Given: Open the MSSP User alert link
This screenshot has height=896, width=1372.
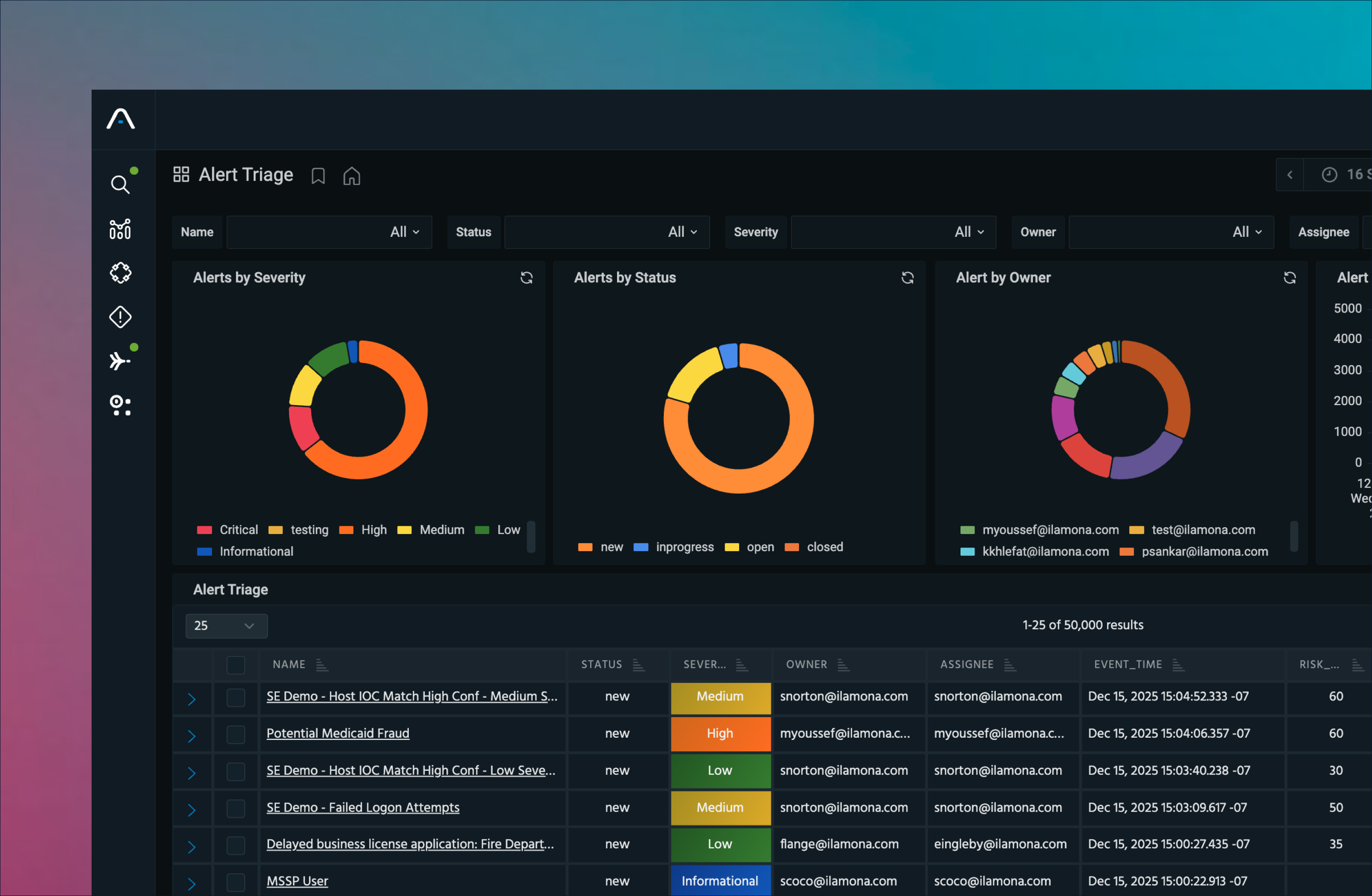Looking at the screenshot, I should point(297,881).
